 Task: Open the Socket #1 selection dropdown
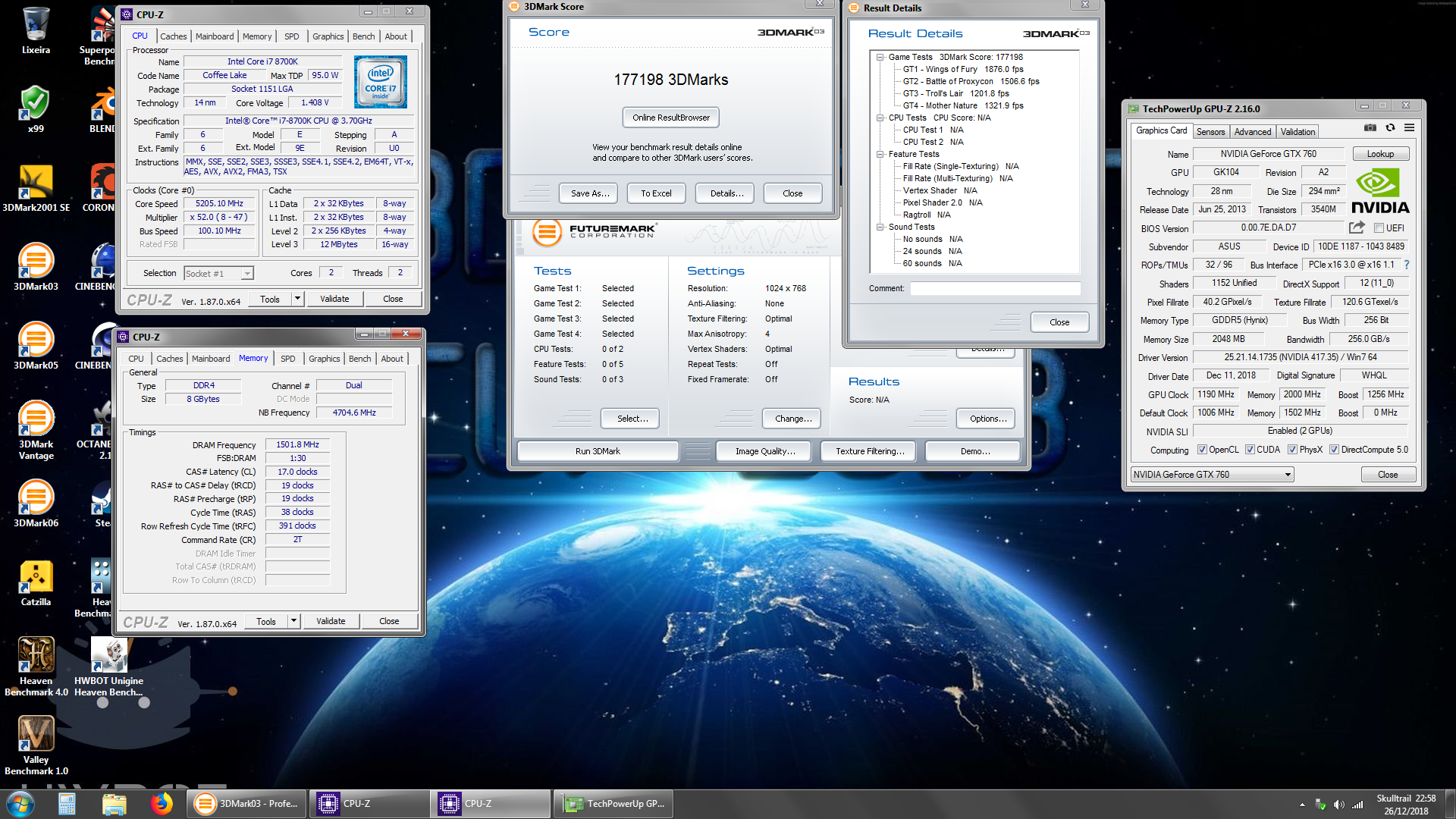click(218, 274)
